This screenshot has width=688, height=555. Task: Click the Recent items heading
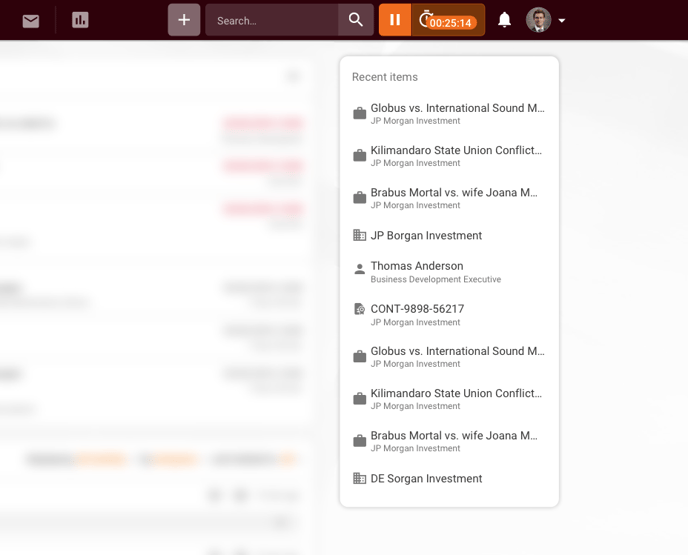[x=385, y=77]
